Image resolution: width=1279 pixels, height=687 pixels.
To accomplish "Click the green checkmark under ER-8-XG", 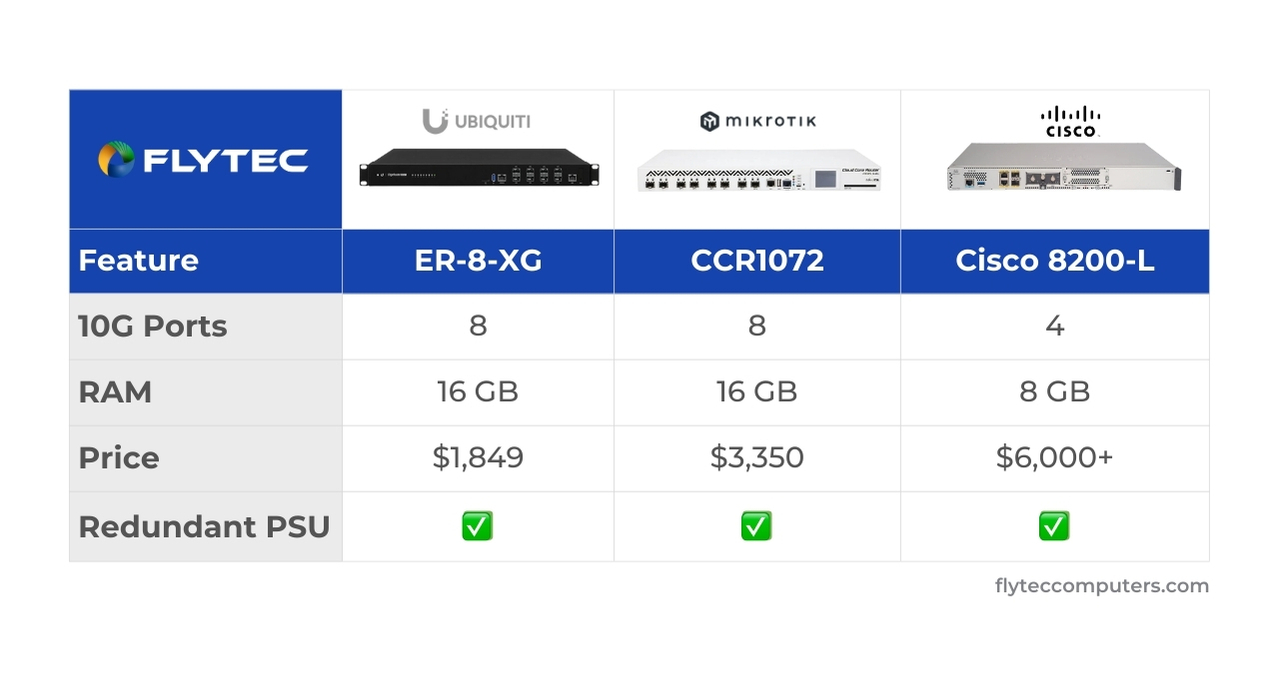I will tap(477, 526).
